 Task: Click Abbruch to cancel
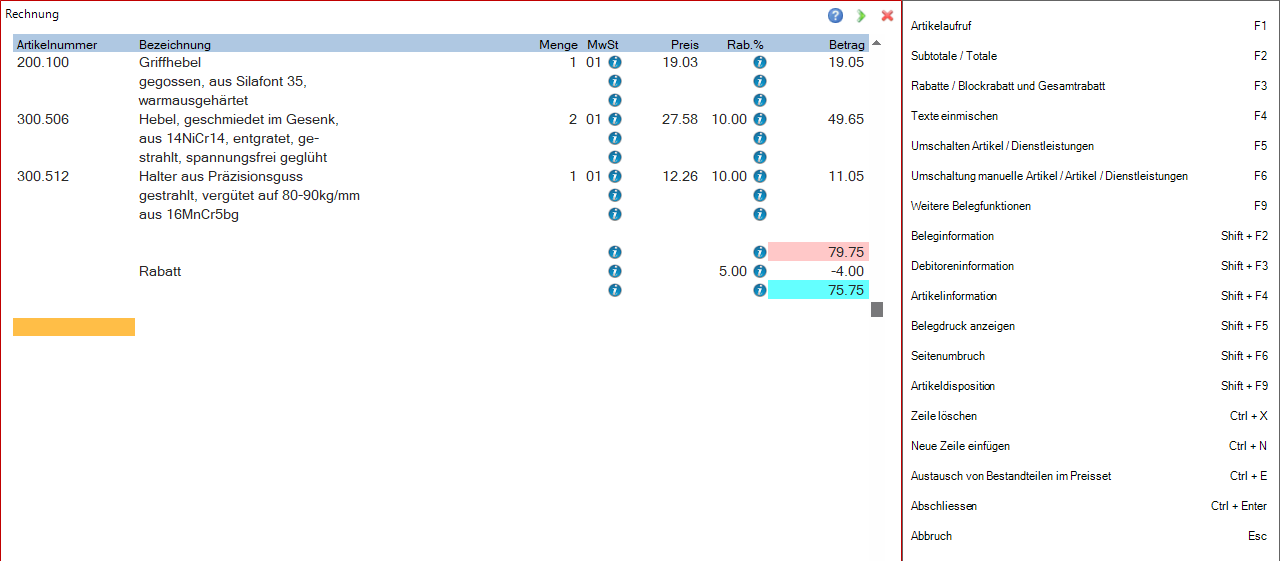click(1089, 536)
